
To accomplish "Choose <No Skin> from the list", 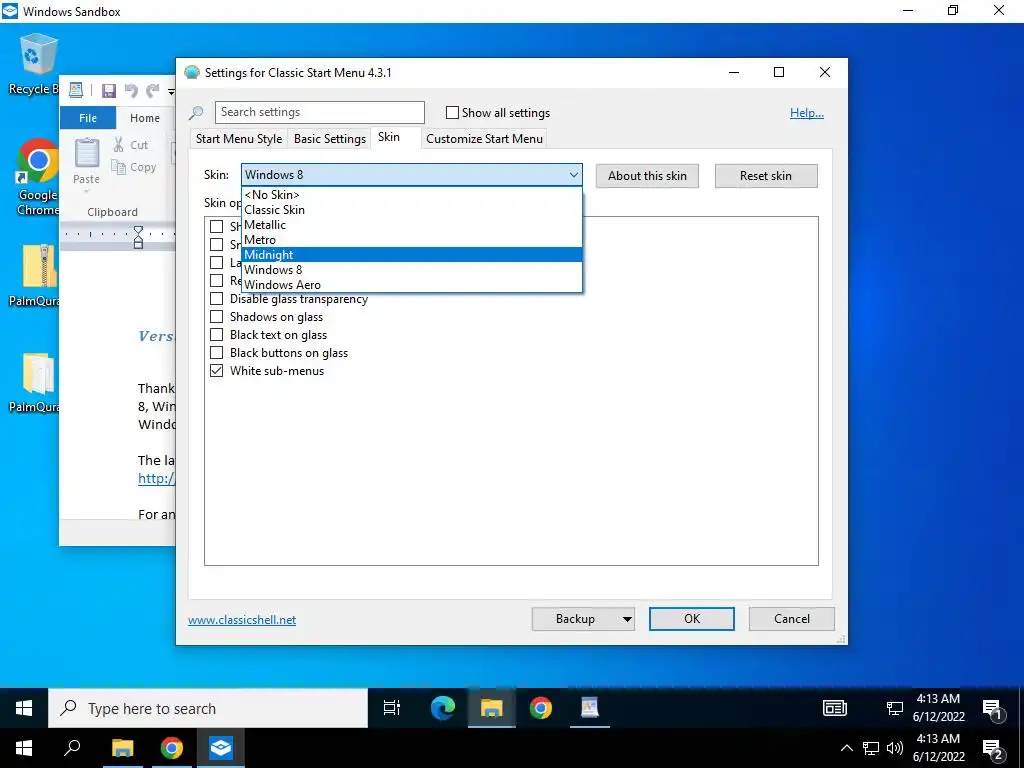I will pyautogui.click(x=411, y=195).
